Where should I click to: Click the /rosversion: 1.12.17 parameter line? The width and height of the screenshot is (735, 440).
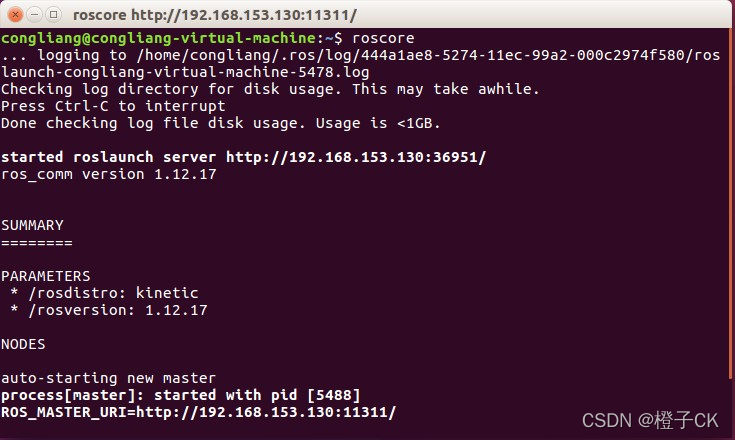point(108,310)
